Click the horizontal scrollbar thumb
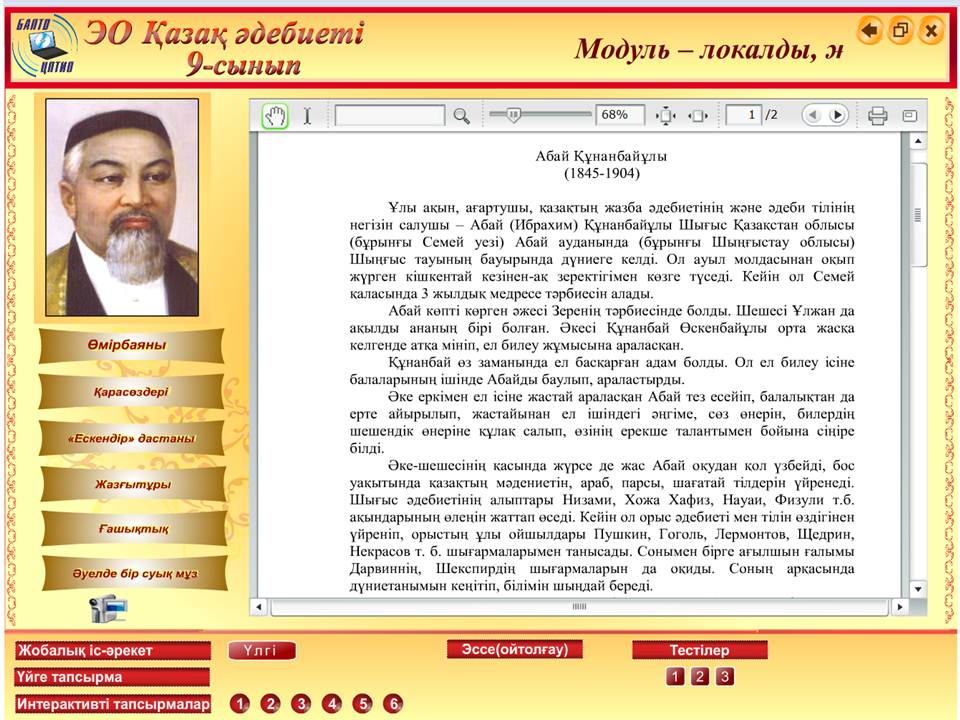Screen dimensions: 960x720 click(x=579, y=607)
